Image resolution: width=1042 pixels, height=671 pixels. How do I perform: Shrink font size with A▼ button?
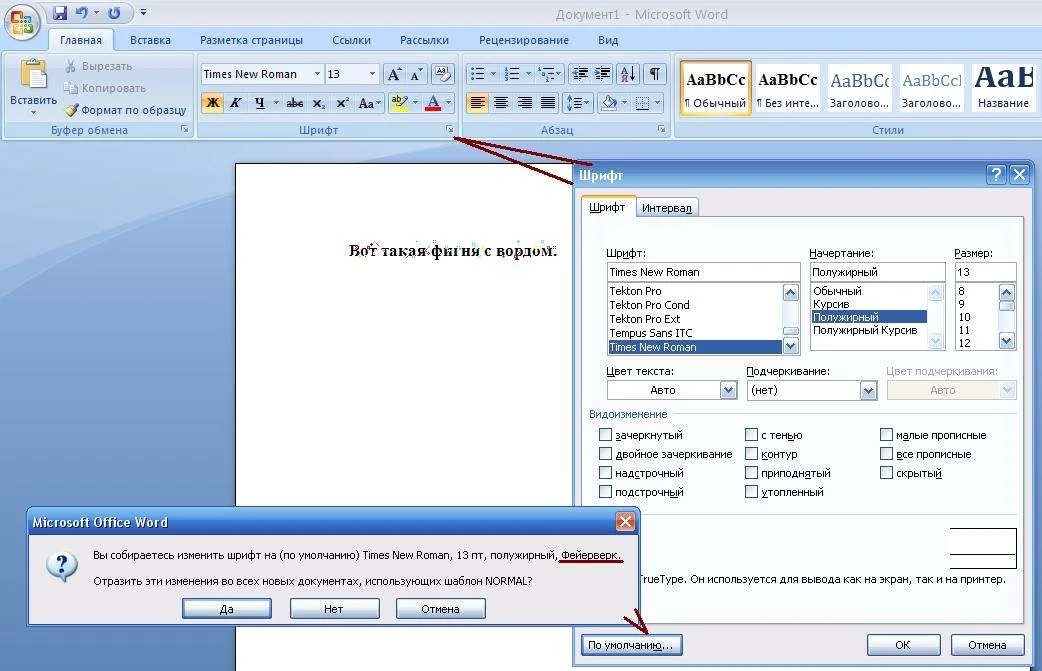click(417, 74)
